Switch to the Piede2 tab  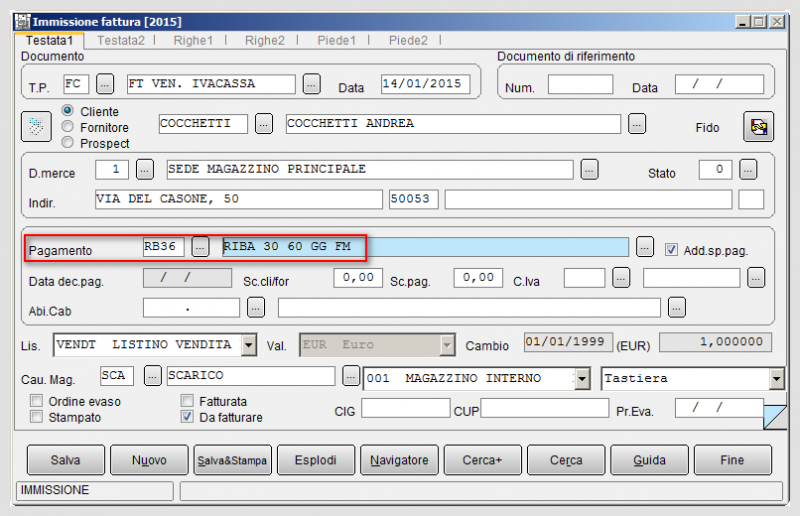click(x=408, y=40)
